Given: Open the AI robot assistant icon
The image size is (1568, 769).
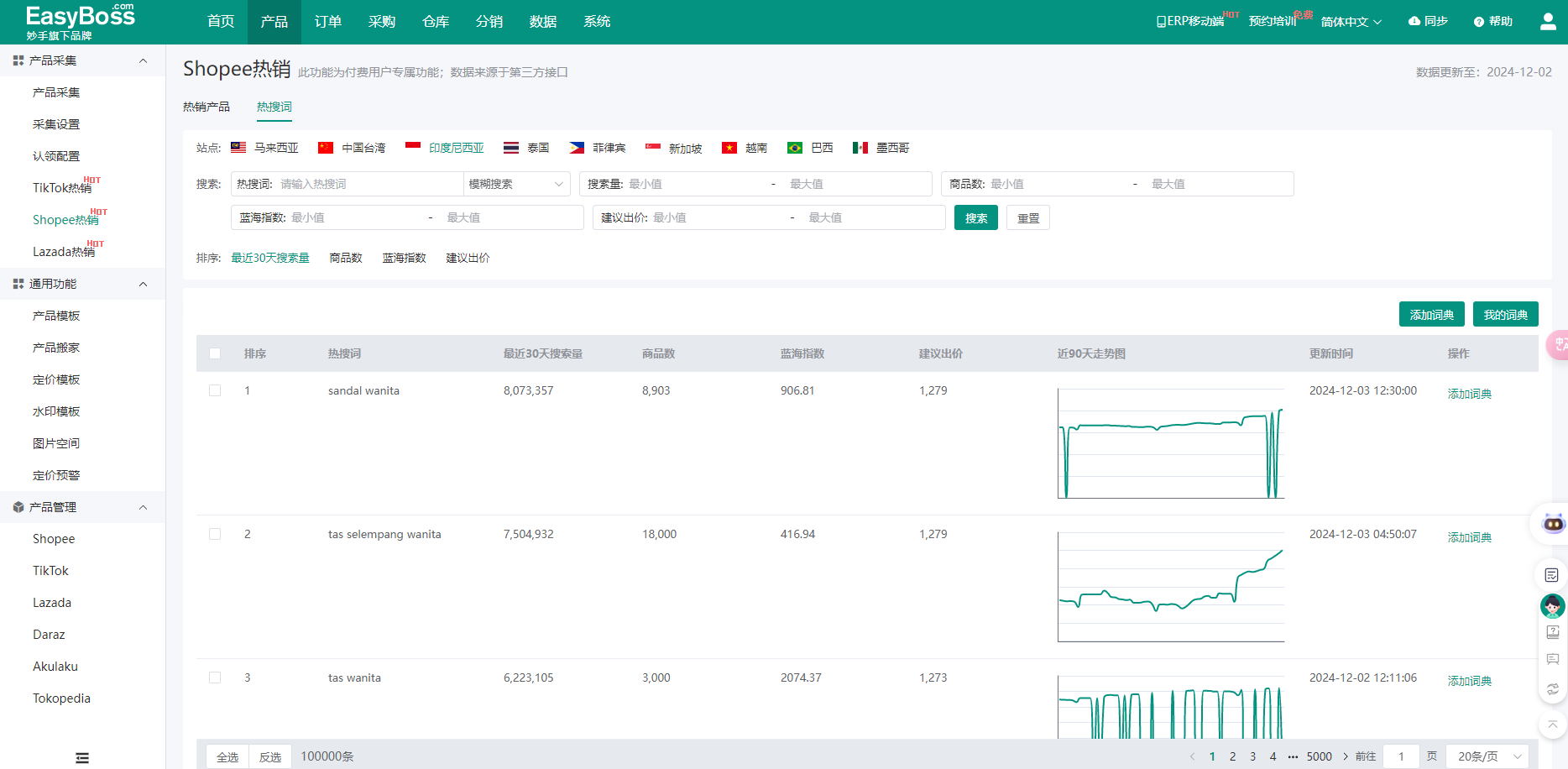Looking at the screenshot, I should [x=1554, y=524].
